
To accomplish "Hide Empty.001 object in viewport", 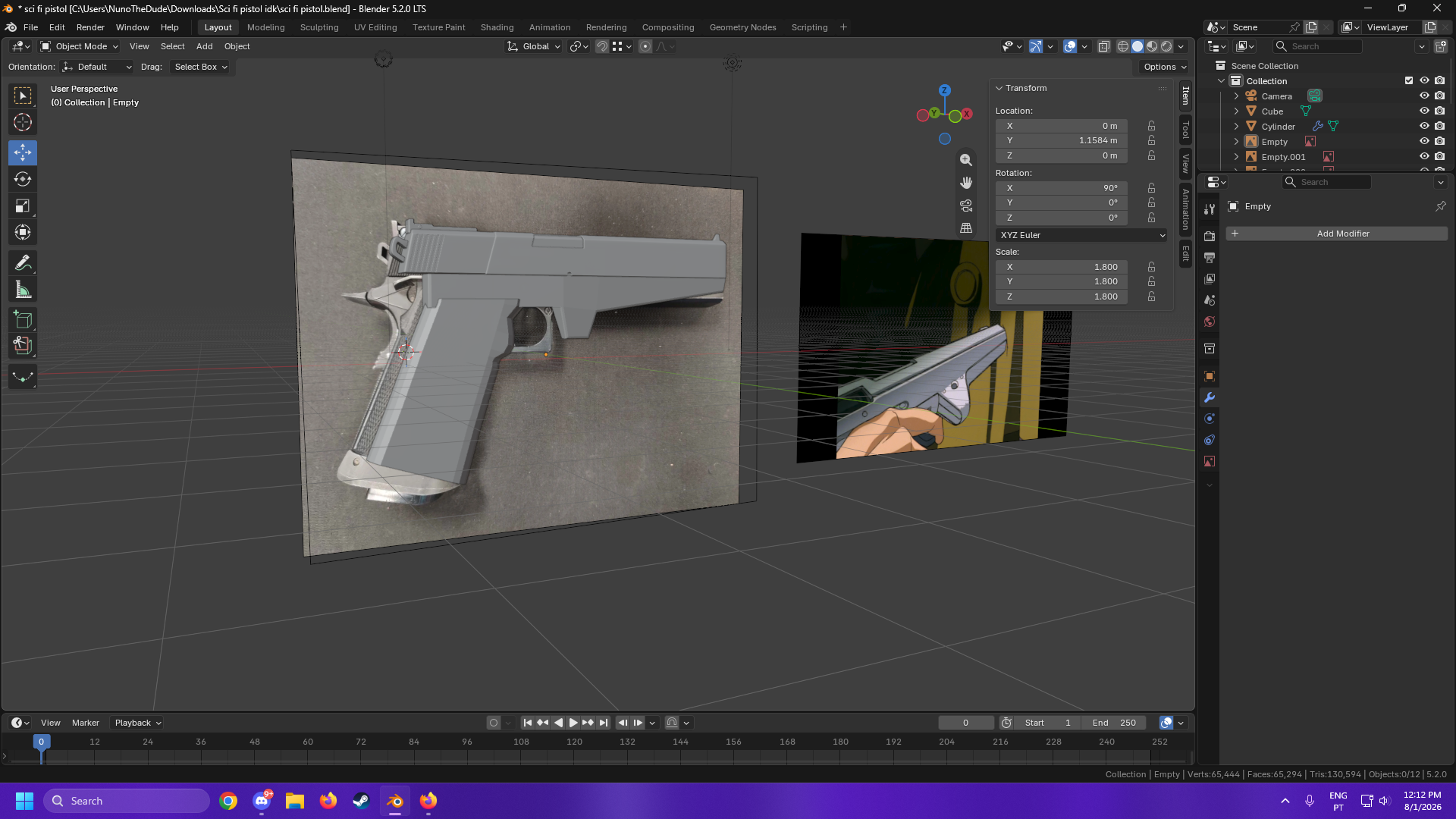I will (x=1424, y=156).
